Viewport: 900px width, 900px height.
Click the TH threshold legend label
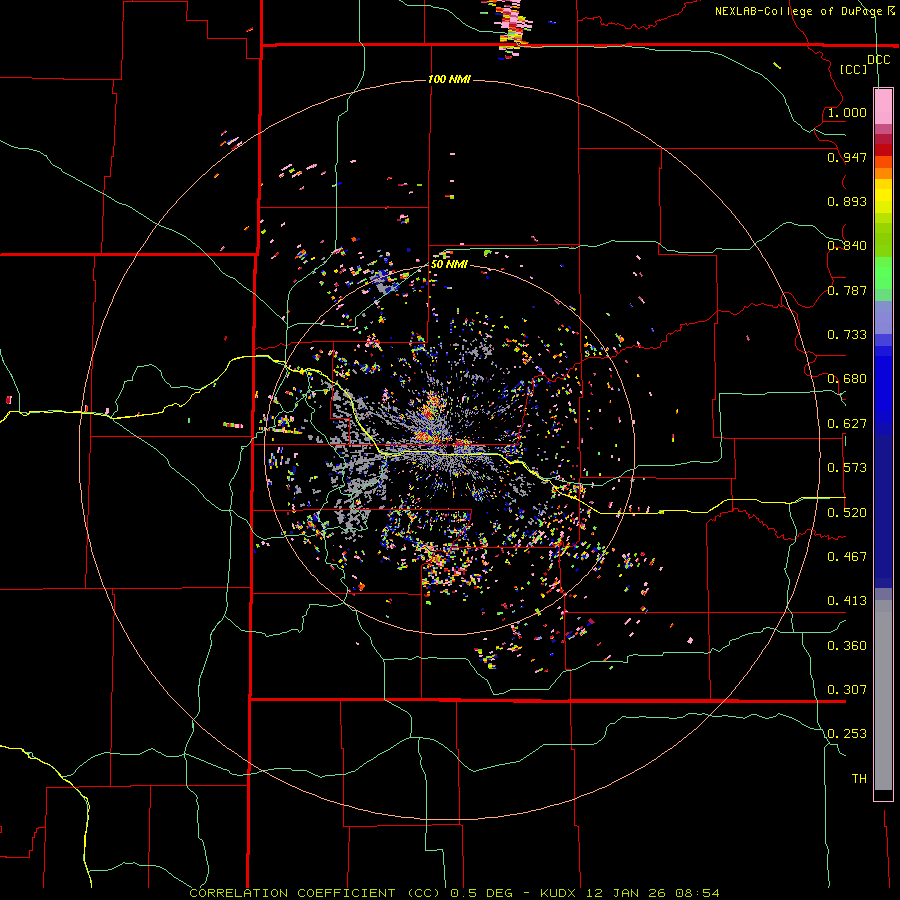[x=859, y=779]
